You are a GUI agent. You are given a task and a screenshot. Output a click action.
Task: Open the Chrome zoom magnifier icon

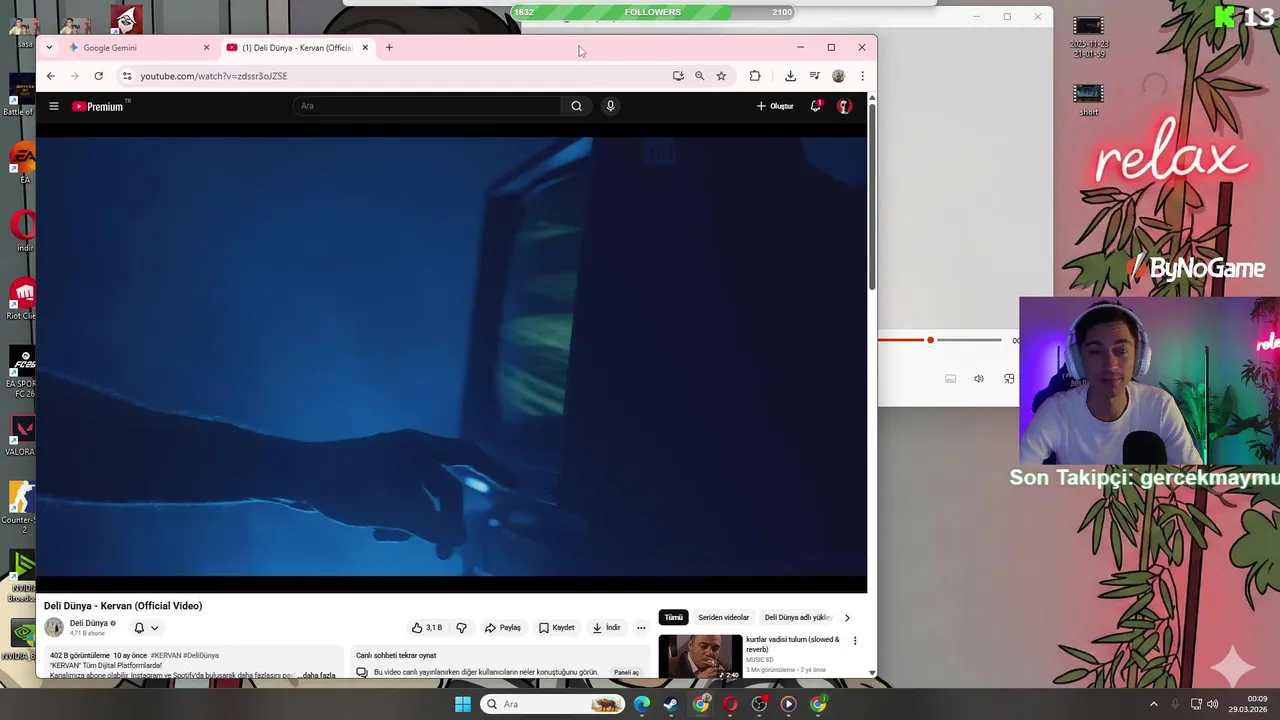pos(699,76)
